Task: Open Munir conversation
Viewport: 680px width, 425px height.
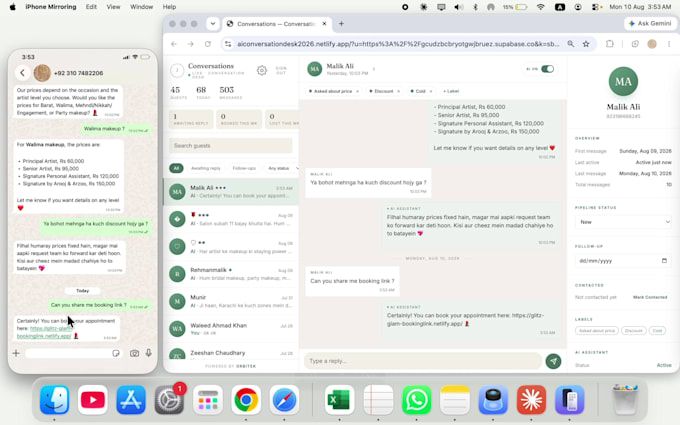Action: pyautogui.click(x=231, y=301)
